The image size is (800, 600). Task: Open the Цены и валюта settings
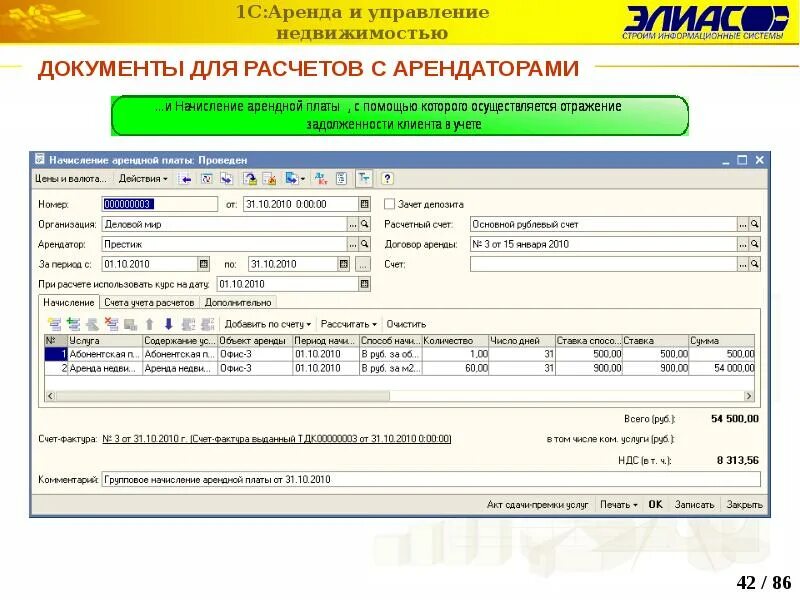pyautogui.click(x=70, y=179)
